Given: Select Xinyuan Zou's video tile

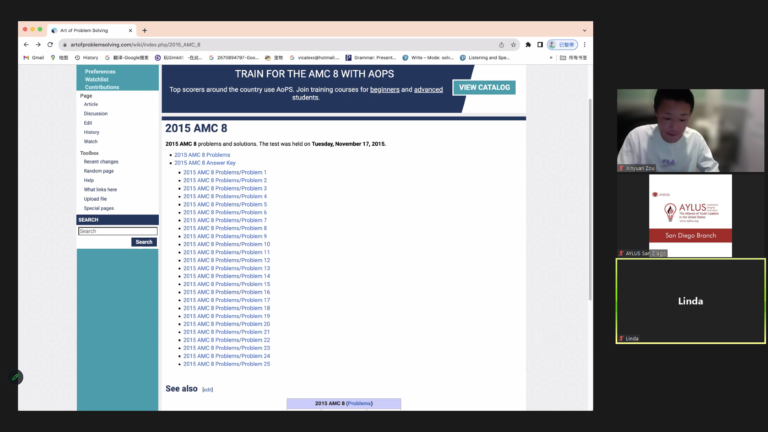Looking at the screenshot, I should (x=690, y=130).
